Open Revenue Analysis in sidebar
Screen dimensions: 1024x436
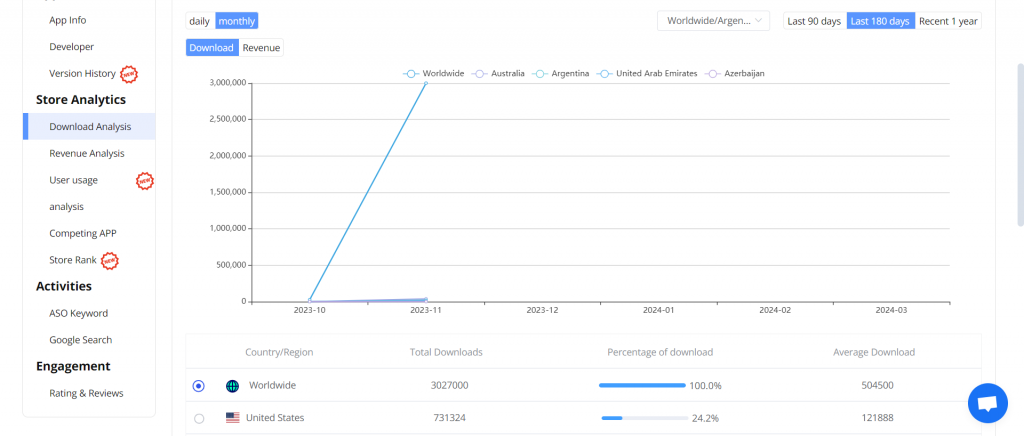click(x=87, y=153)
